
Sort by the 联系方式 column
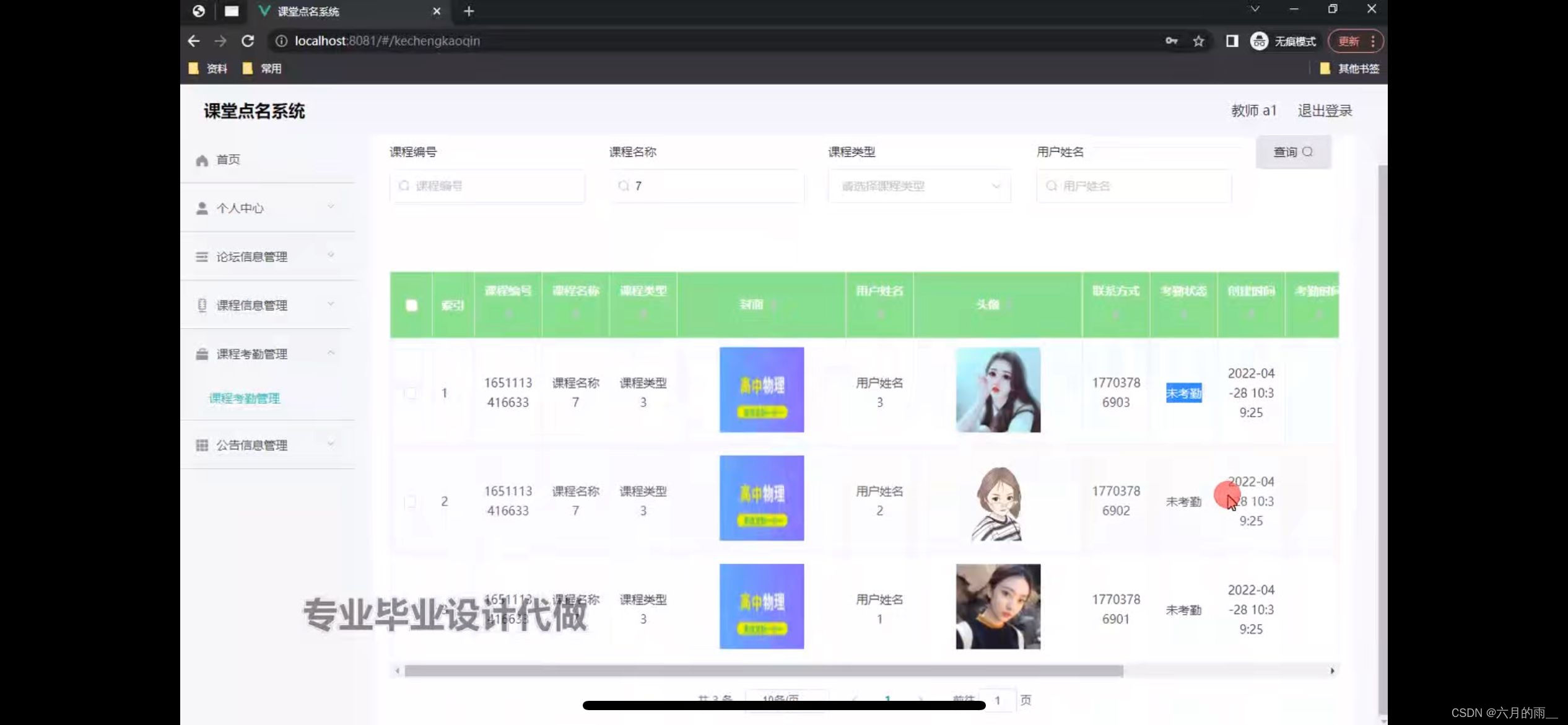(1116, 315)
